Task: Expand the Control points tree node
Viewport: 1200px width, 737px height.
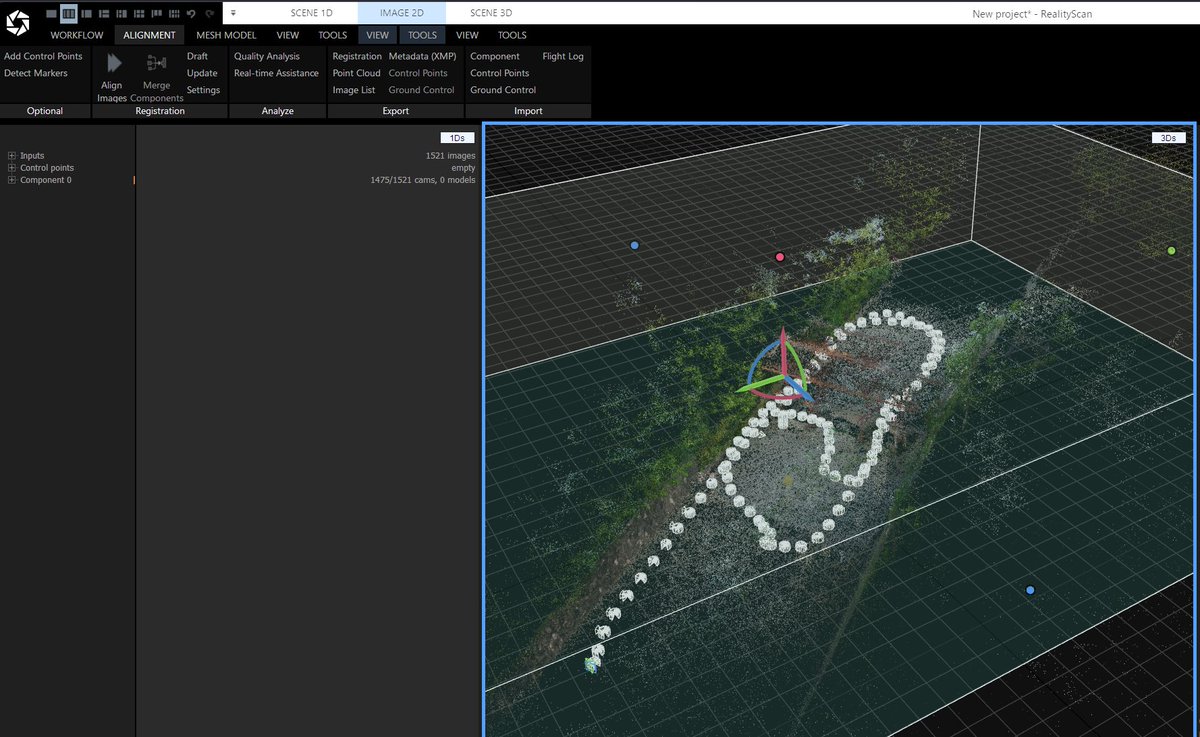Action: [x=12, y=168]
